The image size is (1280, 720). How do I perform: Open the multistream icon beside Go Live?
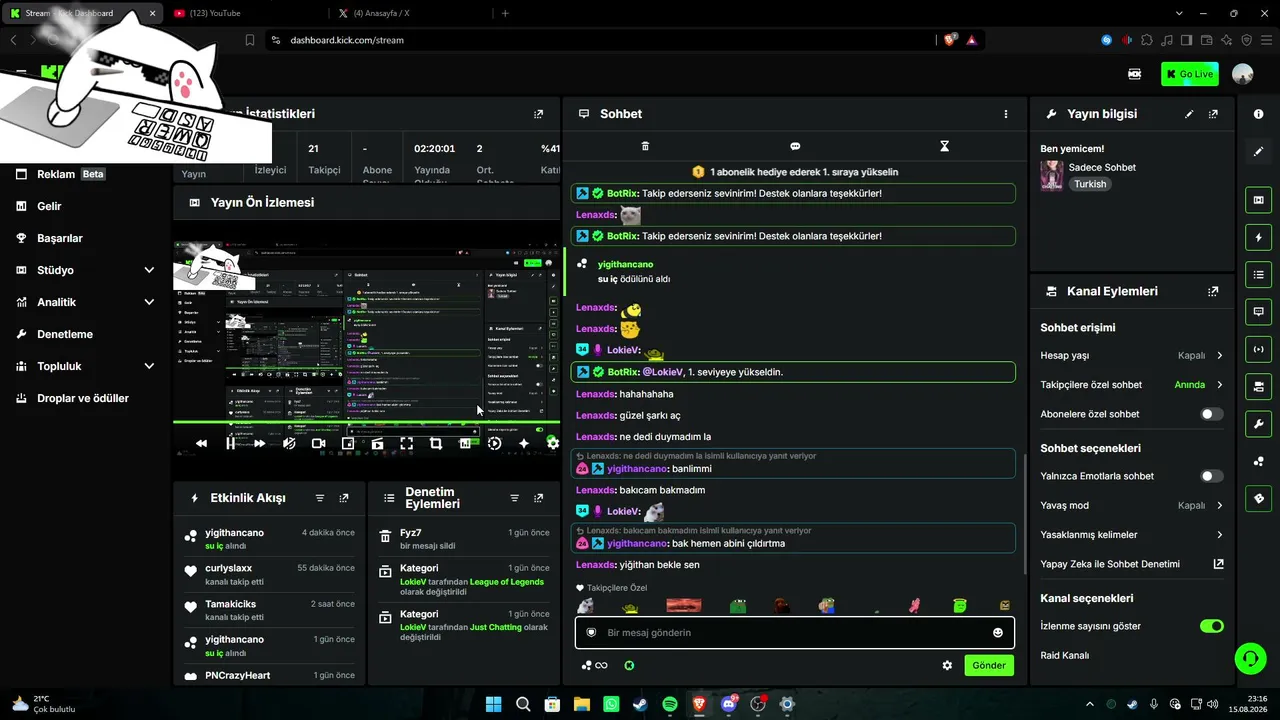tap(1135, 74)
